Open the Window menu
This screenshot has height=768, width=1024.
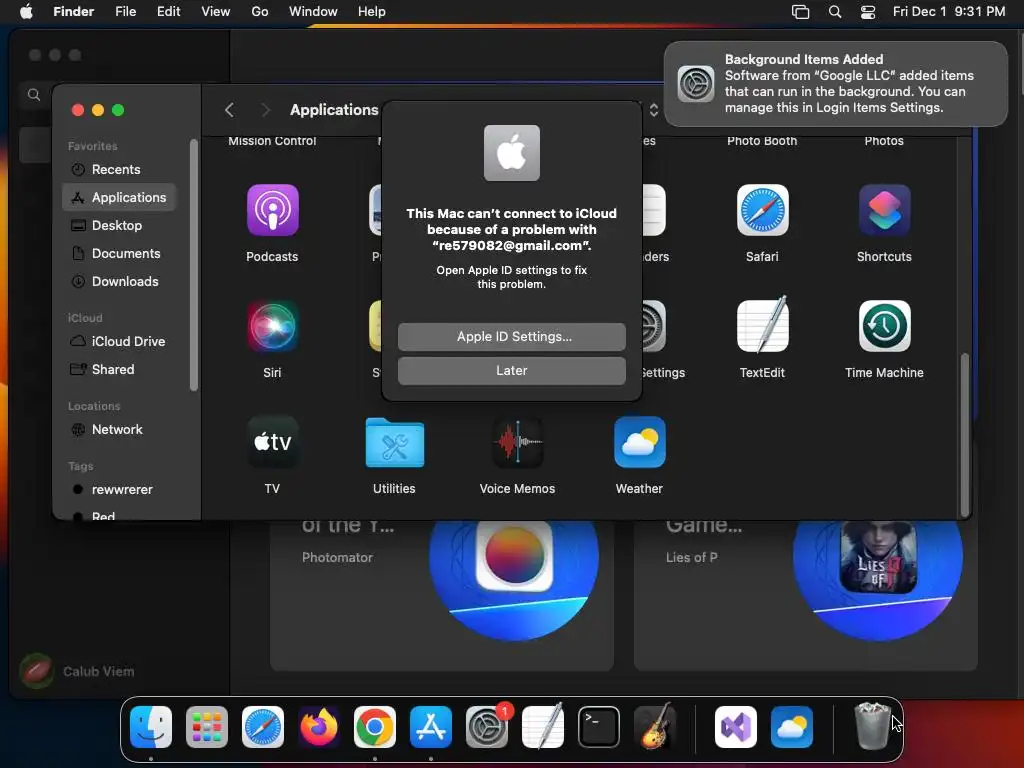[x=313, y=12]
